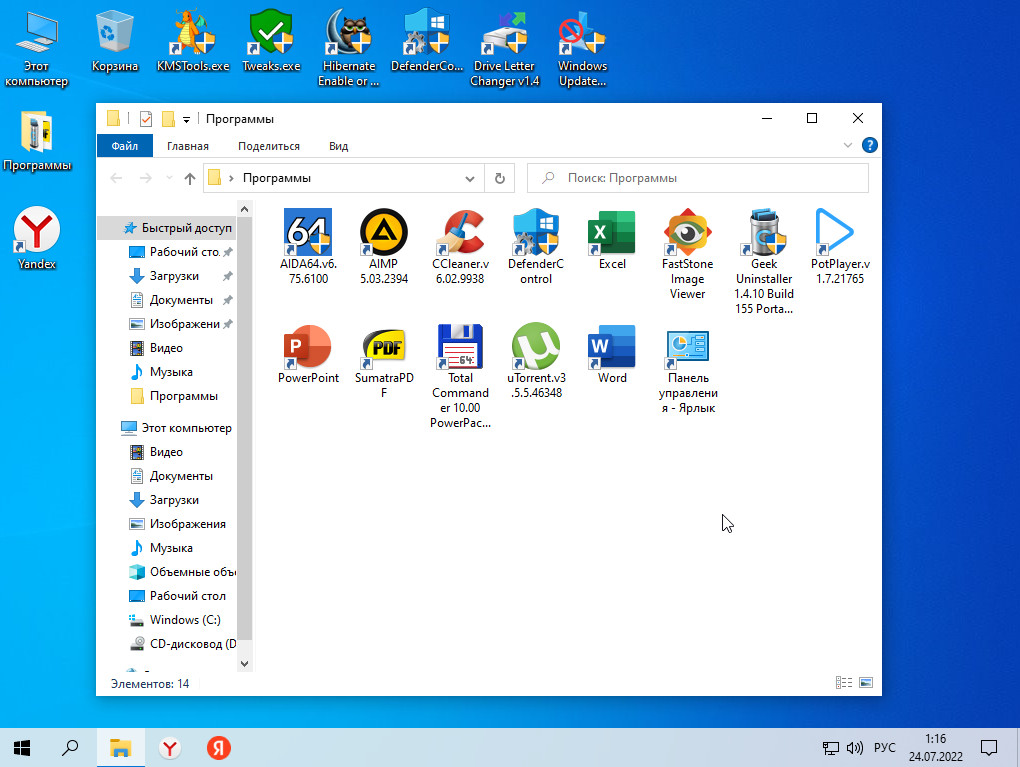The height and width of the screenshot is (767, 1020).
Task: Open taskbar search magnifier
Action: pos(70,748)
